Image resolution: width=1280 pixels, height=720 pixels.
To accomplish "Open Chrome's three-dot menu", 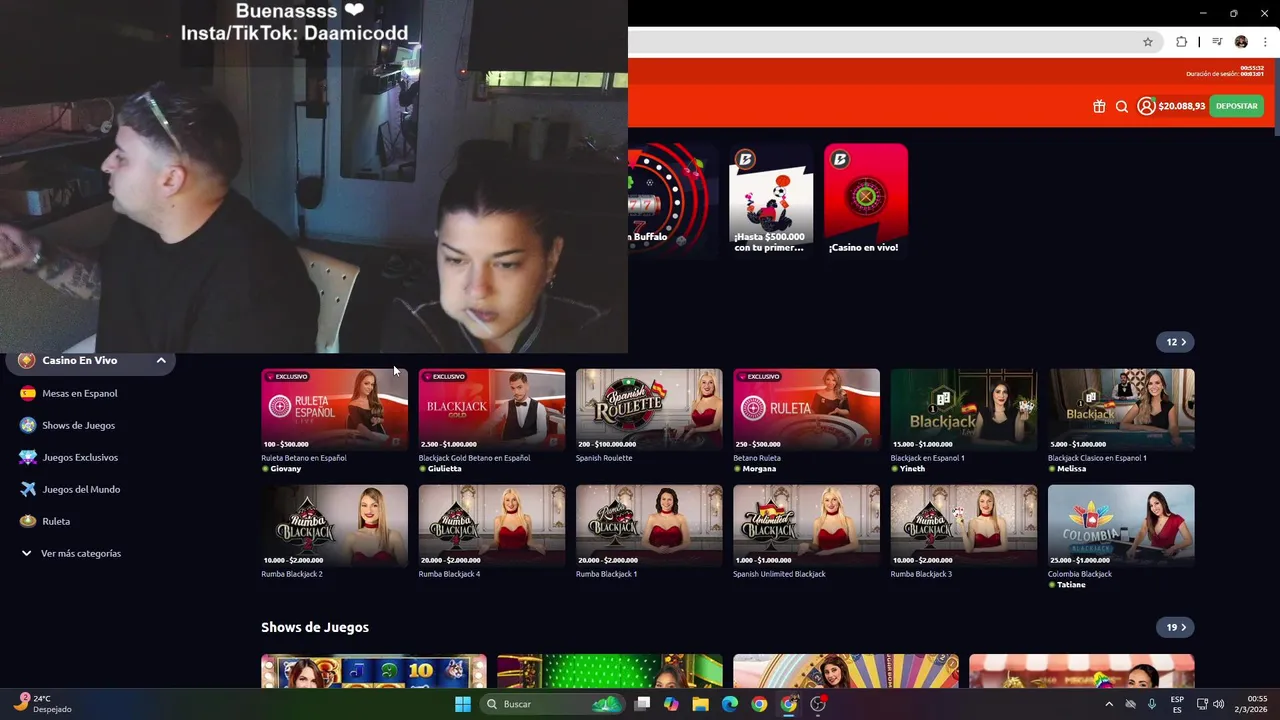I will [1265, 42].
